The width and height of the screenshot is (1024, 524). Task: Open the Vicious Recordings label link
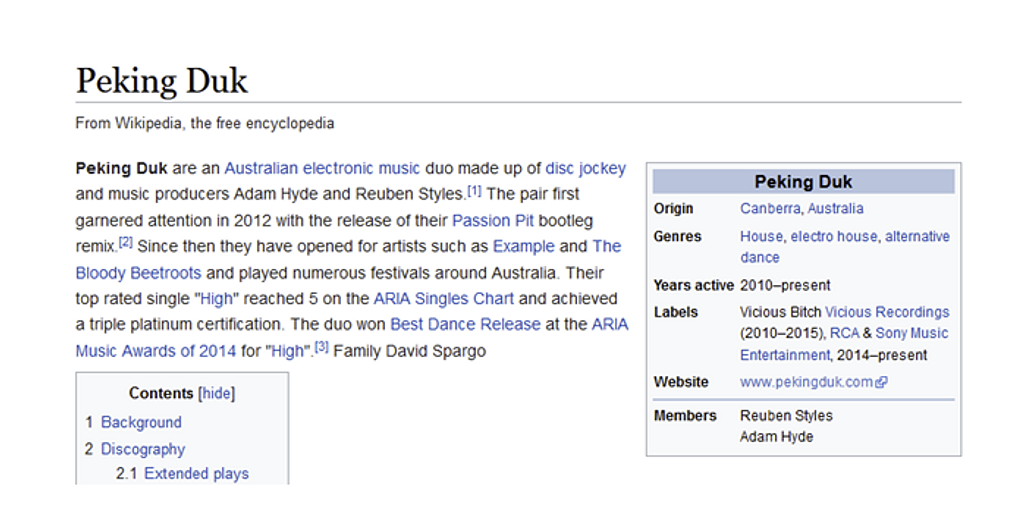pyautogui.click(x=886, y=312)
